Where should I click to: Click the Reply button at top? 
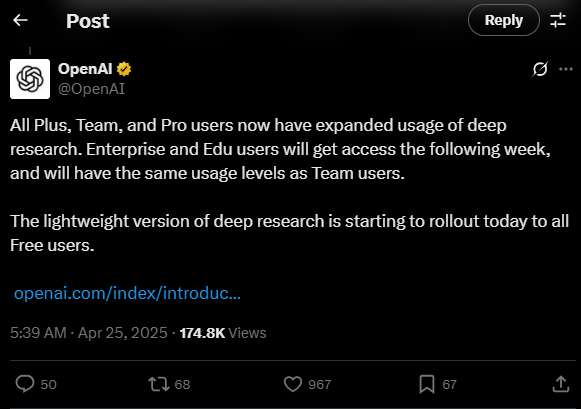(504, 20)
